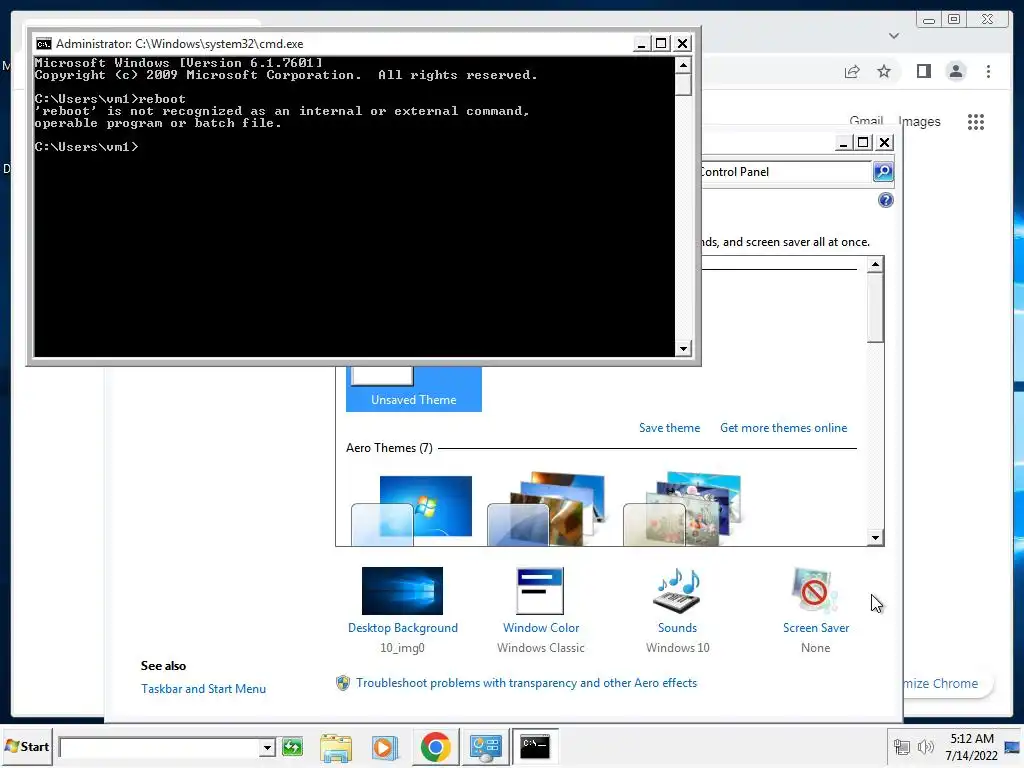Select the third Aero theme (Characters) thumbnail
This screenshot has height=768, width=1024.
pos(682,509)
